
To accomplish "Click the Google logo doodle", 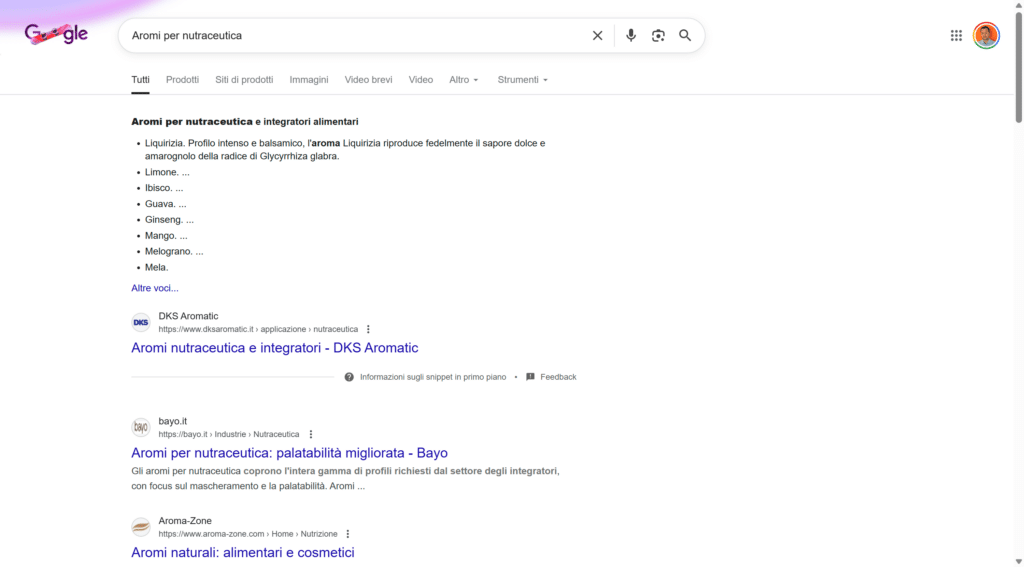I will pyautogui.click(x=56, y=34).
